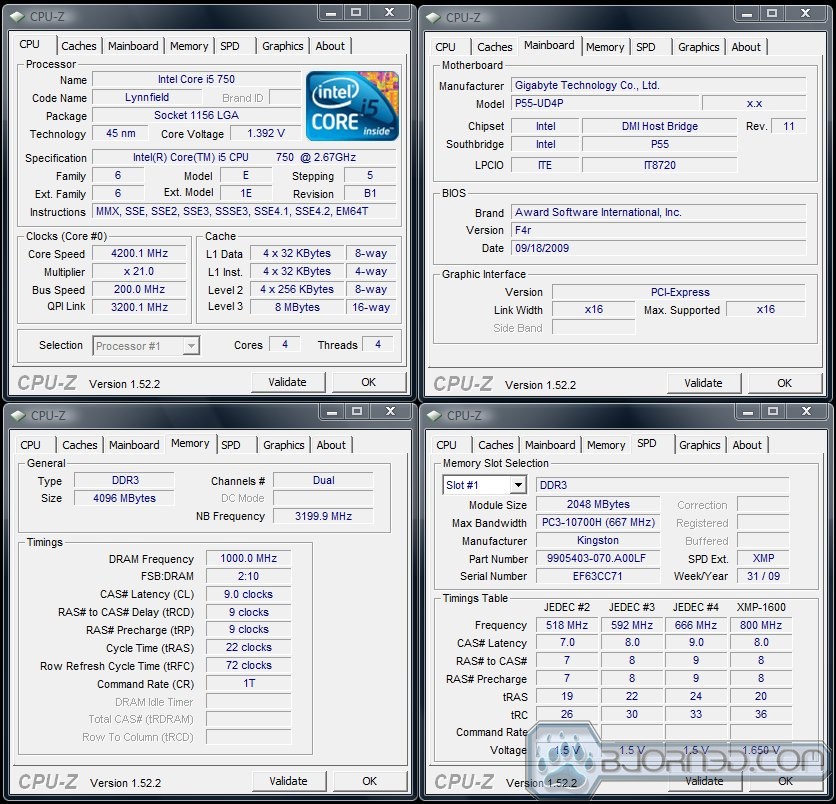This screenshot has height=804, width=836.
Task: Click Validate in Memory window
Action: point(288,781)
